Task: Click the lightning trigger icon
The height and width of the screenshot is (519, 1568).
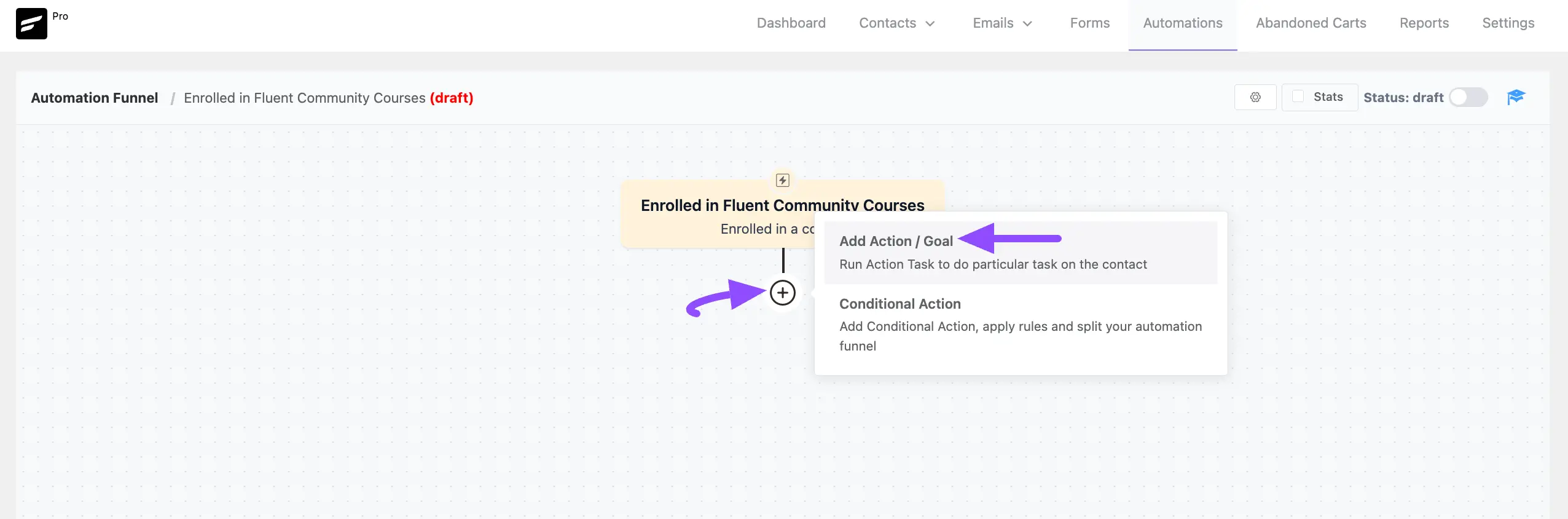Action: (x=782, y=180)
